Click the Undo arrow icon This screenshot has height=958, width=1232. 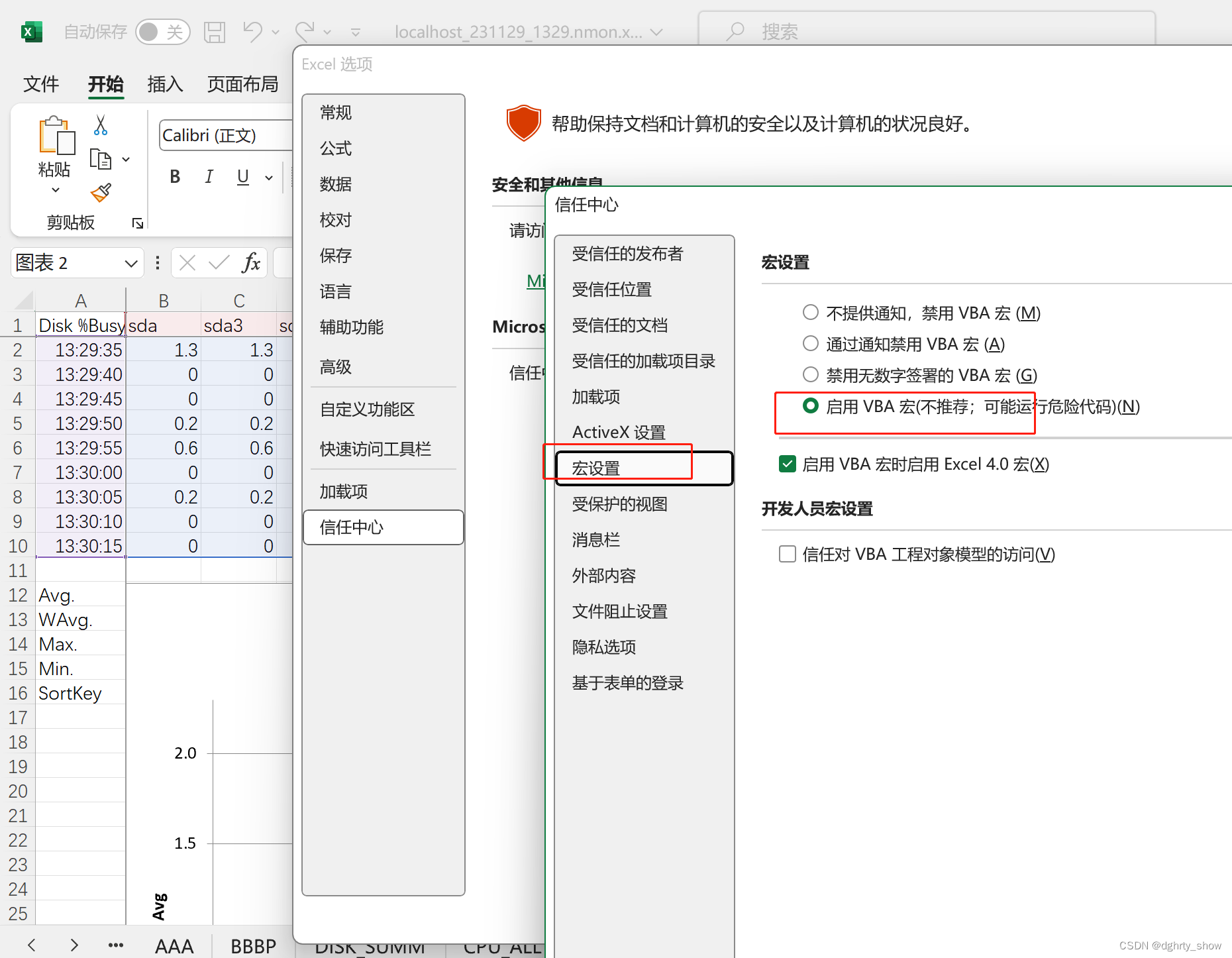pos(252,31)
